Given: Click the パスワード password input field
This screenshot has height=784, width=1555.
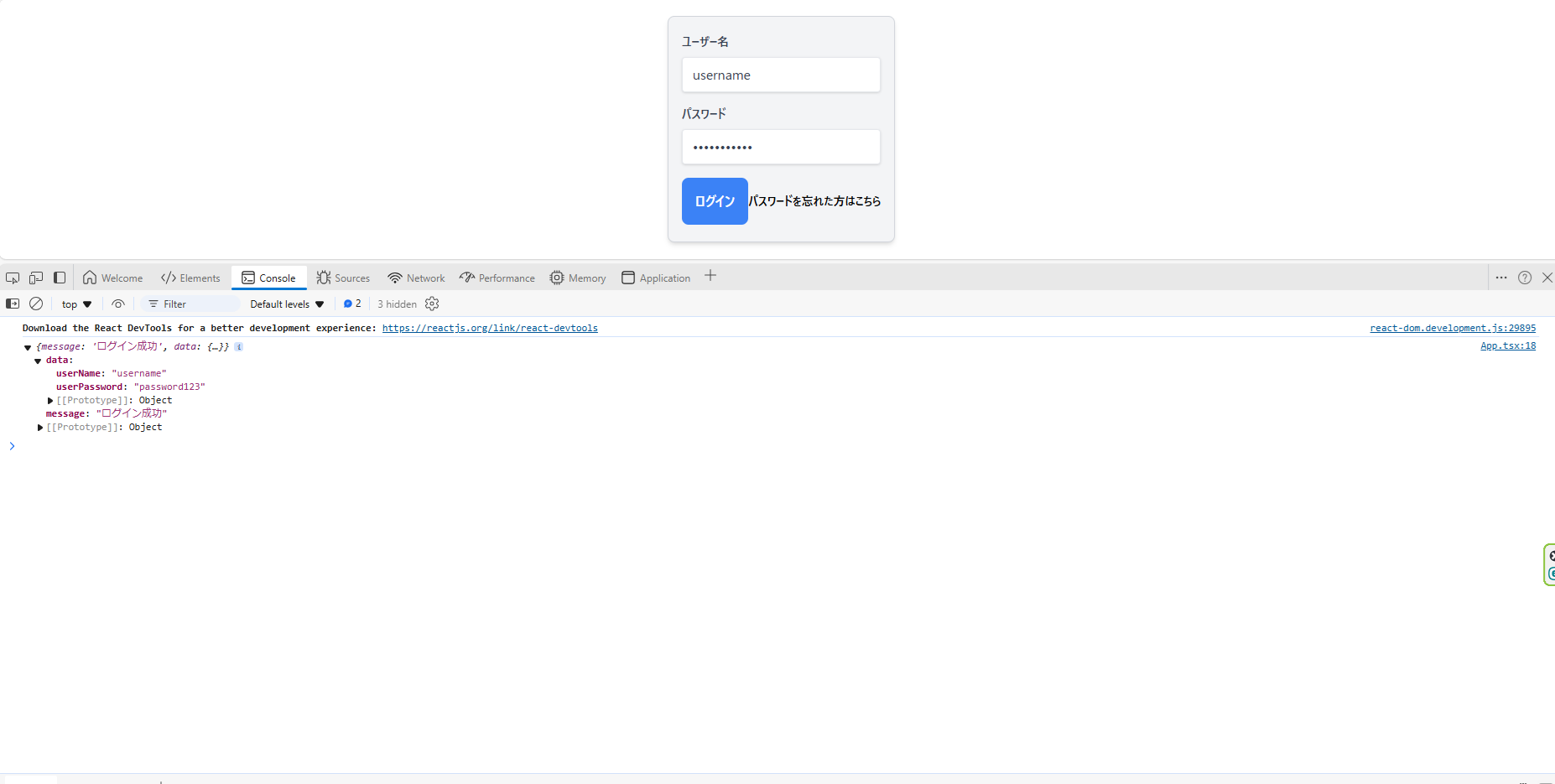Looking at the screenshot, I should [781, 147].
